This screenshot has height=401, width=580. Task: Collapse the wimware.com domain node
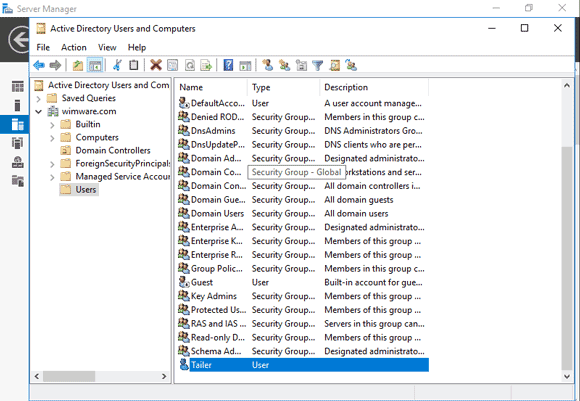(x=38, y=112)
